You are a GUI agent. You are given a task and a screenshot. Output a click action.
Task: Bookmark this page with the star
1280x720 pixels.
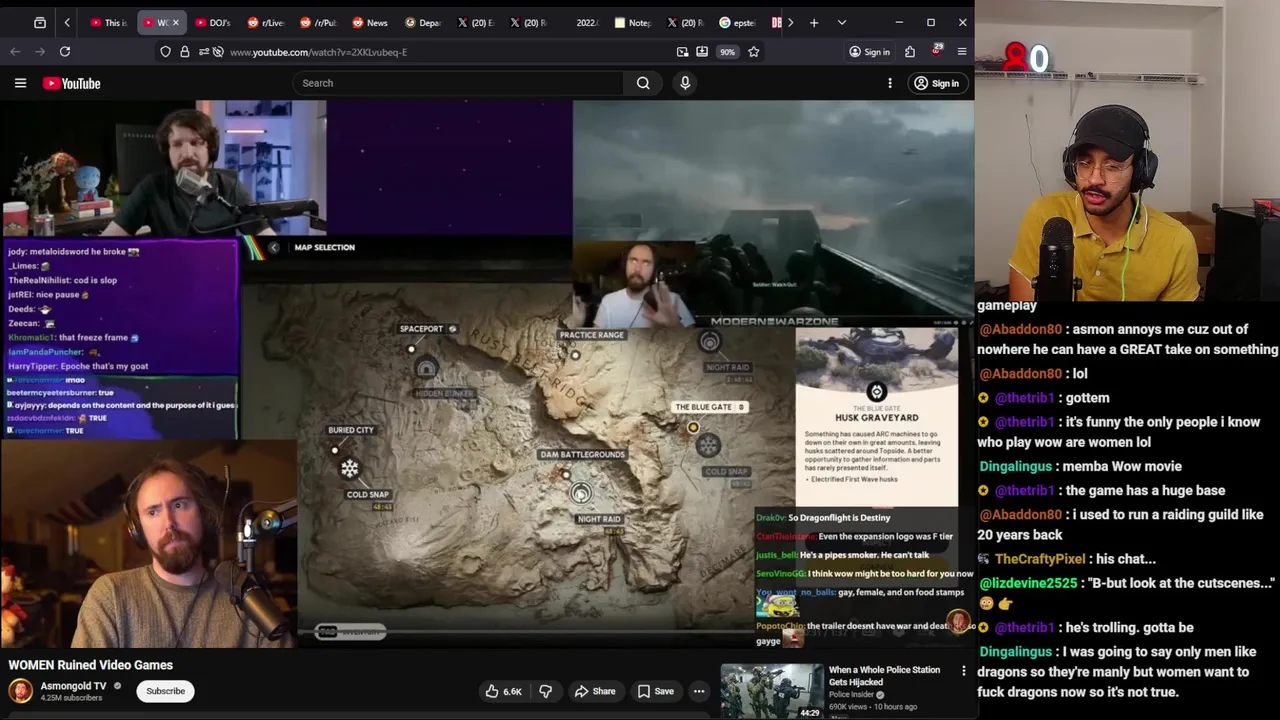(754, 51)
